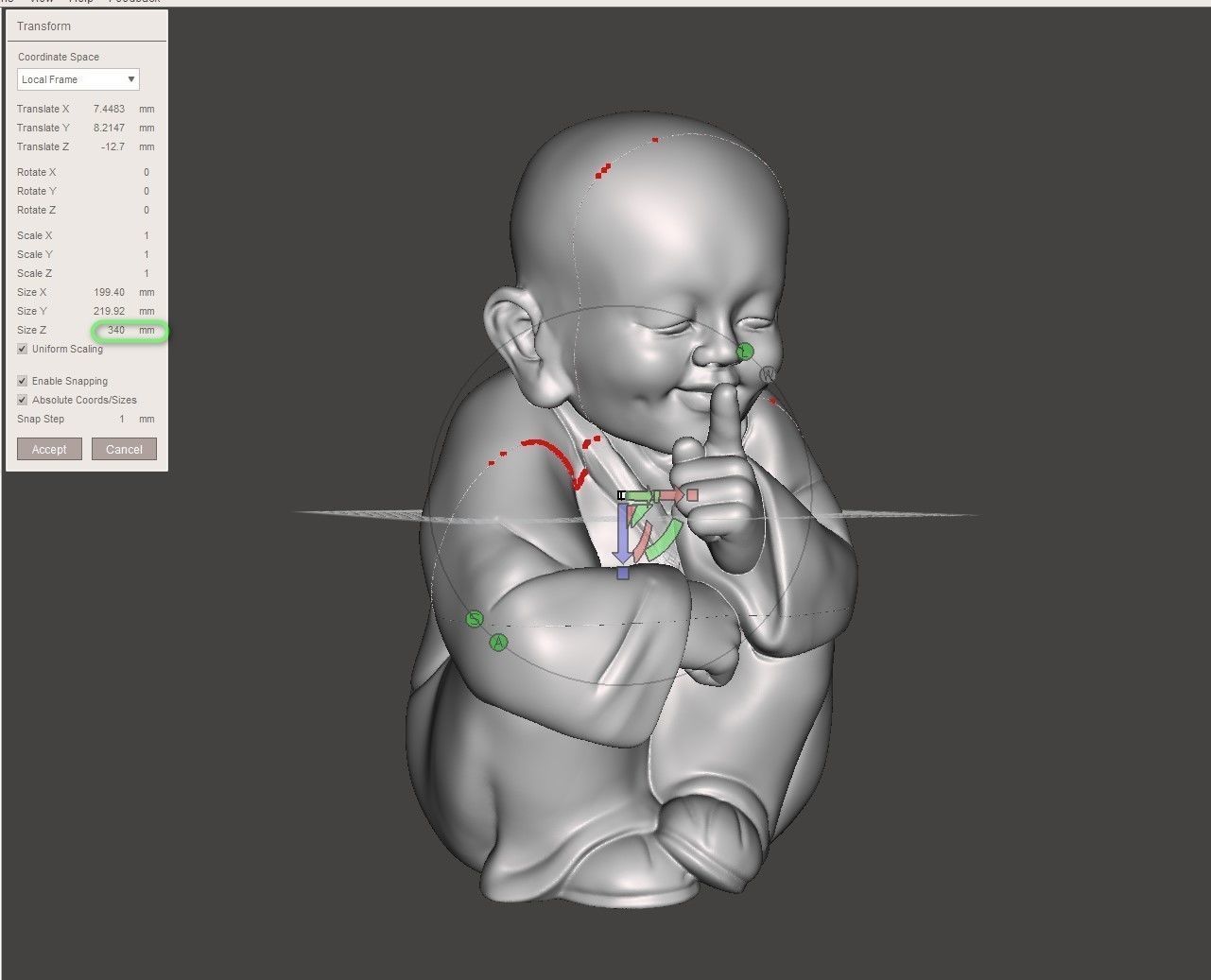The image size is (1211, 980).
Task: Click the Scale Z value field
Action: coord(147,273)
